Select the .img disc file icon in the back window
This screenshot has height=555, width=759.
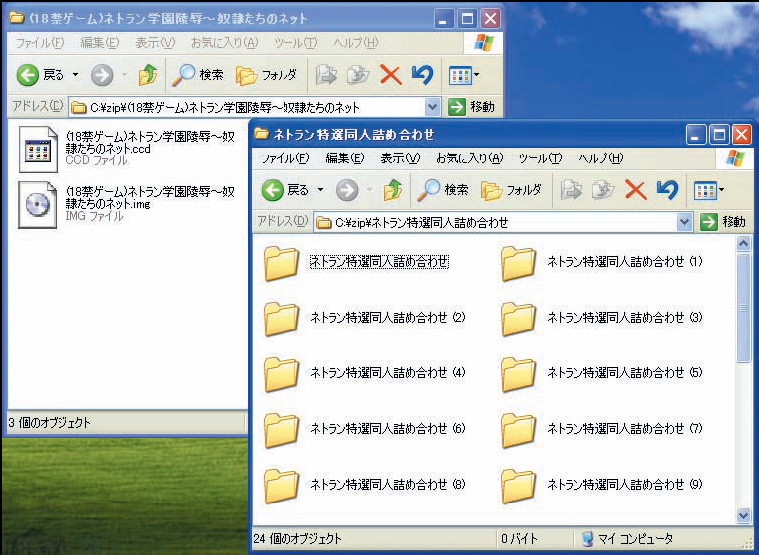[38, 205]
